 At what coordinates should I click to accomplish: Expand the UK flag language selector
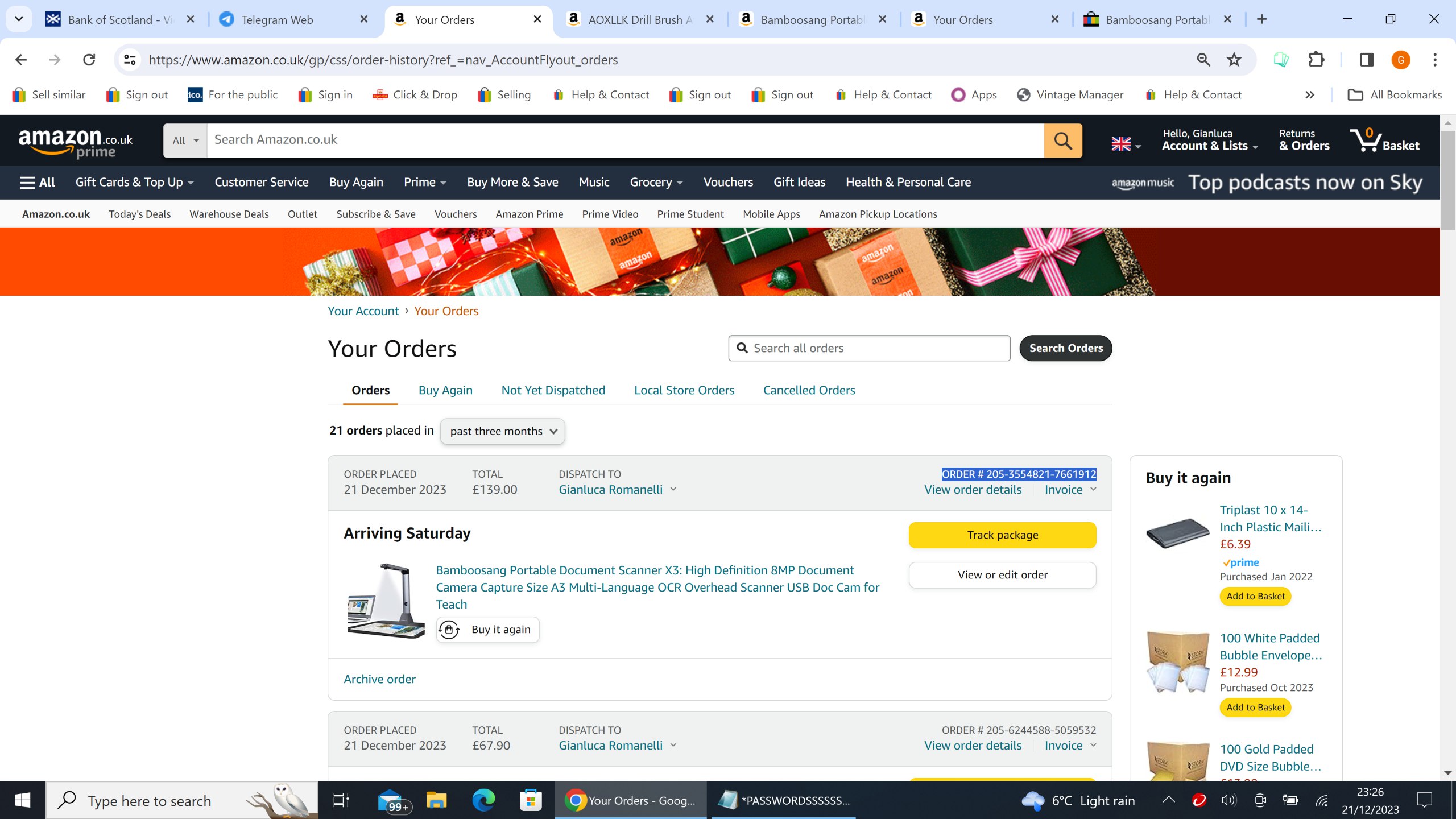(x=1126, y=144)
